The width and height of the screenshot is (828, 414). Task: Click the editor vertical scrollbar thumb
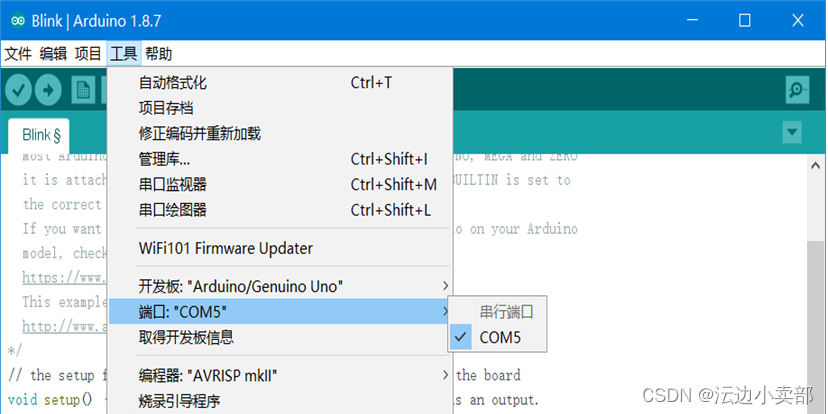tap(814, 327)
